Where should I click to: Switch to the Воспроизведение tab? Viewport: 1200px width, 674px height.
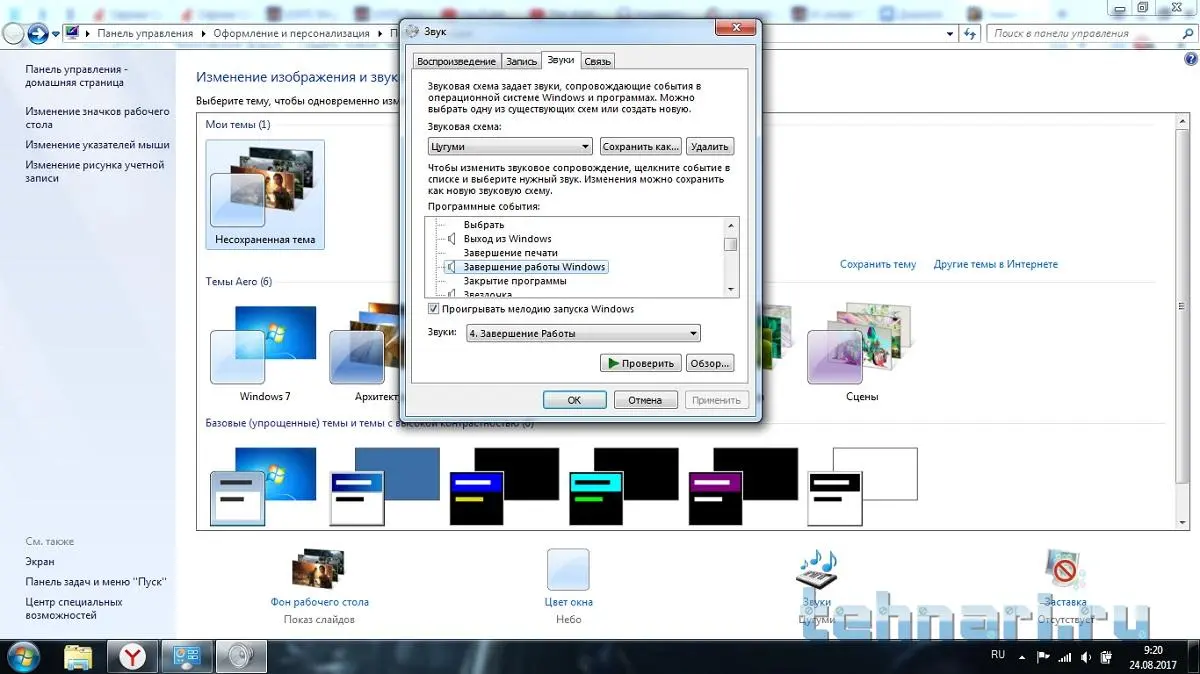click(x=456, y=61)
